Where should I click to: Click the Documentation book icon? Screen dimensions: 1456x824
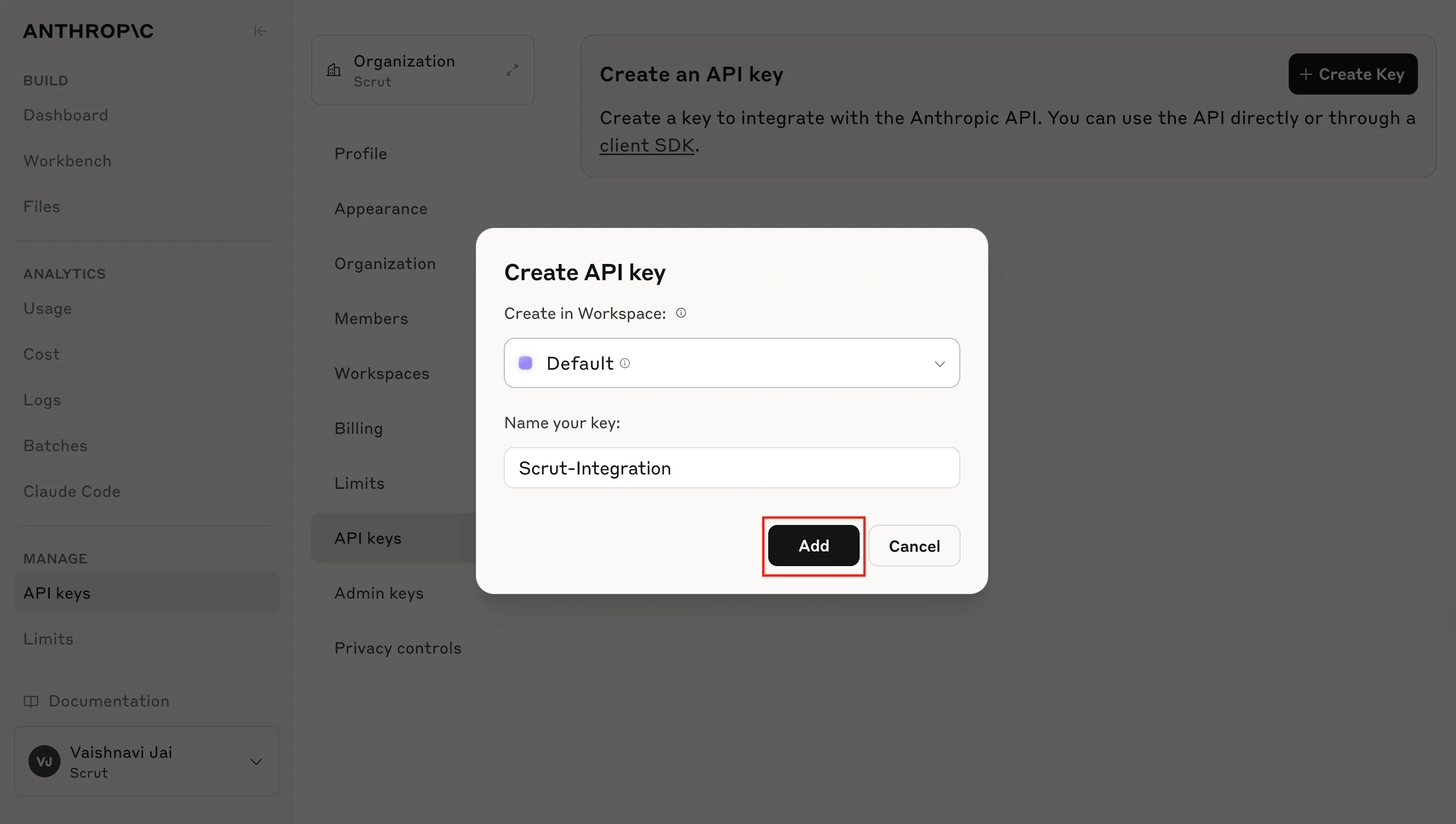(31, 701)
